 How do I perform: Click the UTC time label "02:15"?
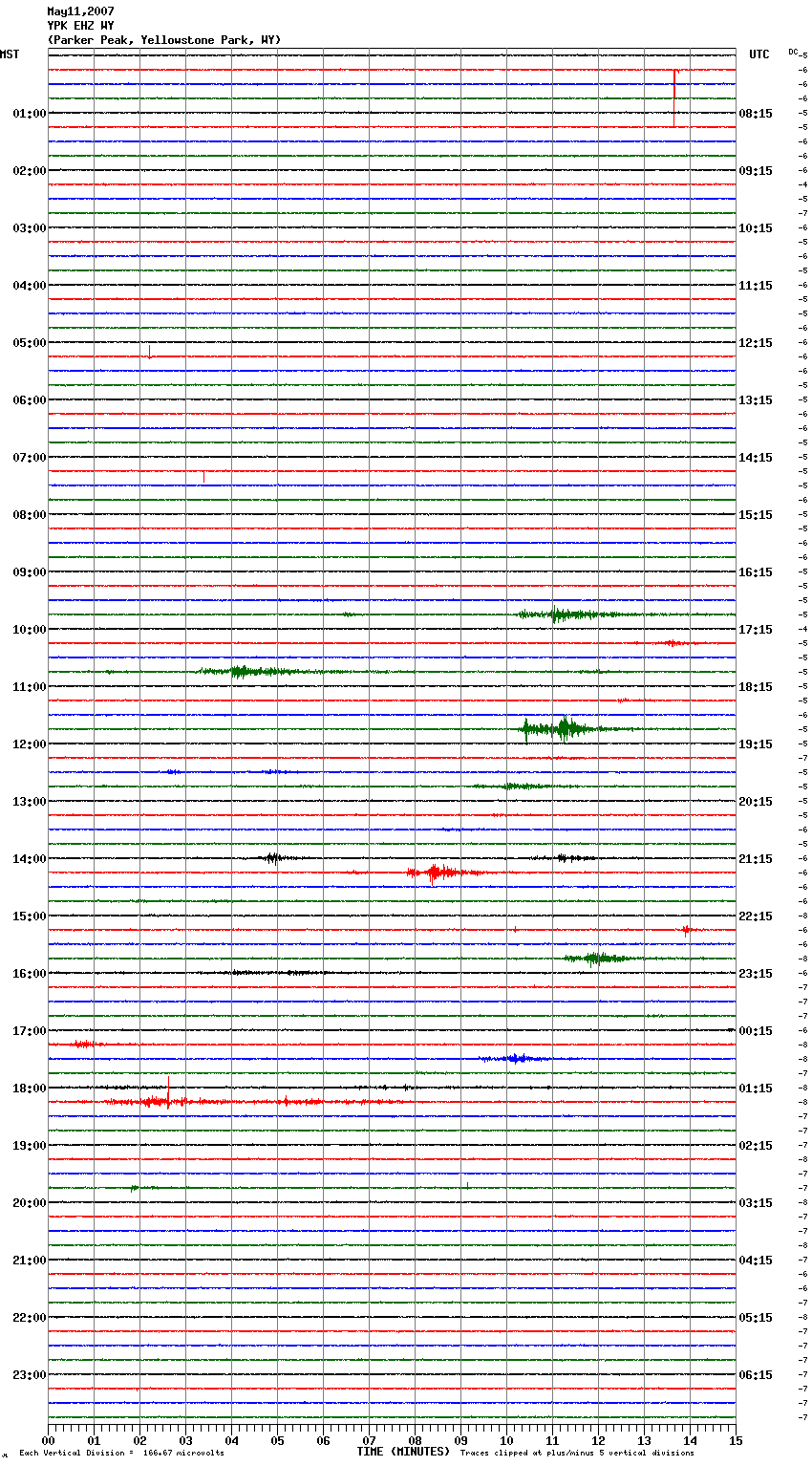coord(756,1146)
